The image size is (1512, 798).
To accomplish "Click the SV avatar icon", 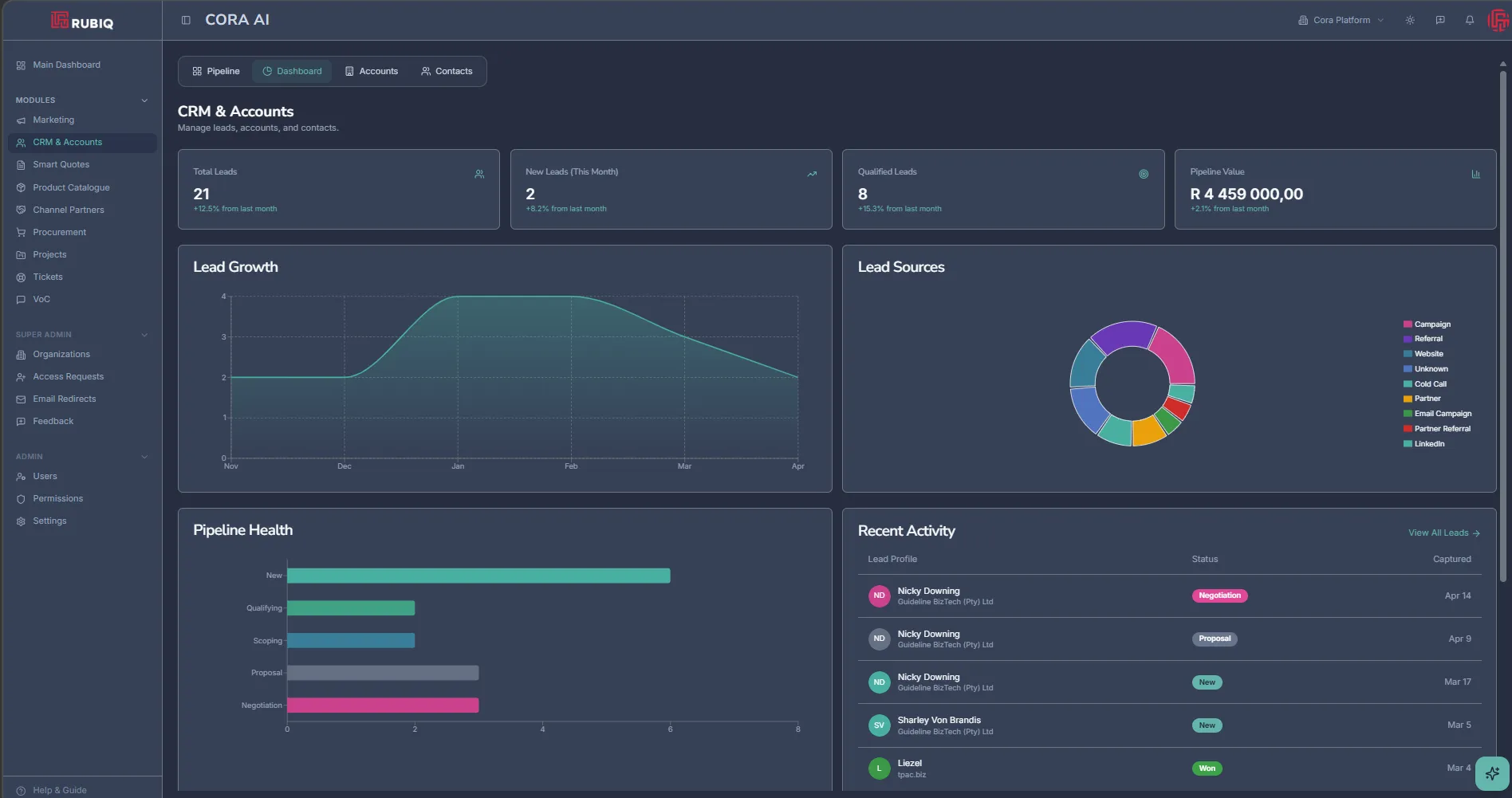I will (x=879, y=725).
